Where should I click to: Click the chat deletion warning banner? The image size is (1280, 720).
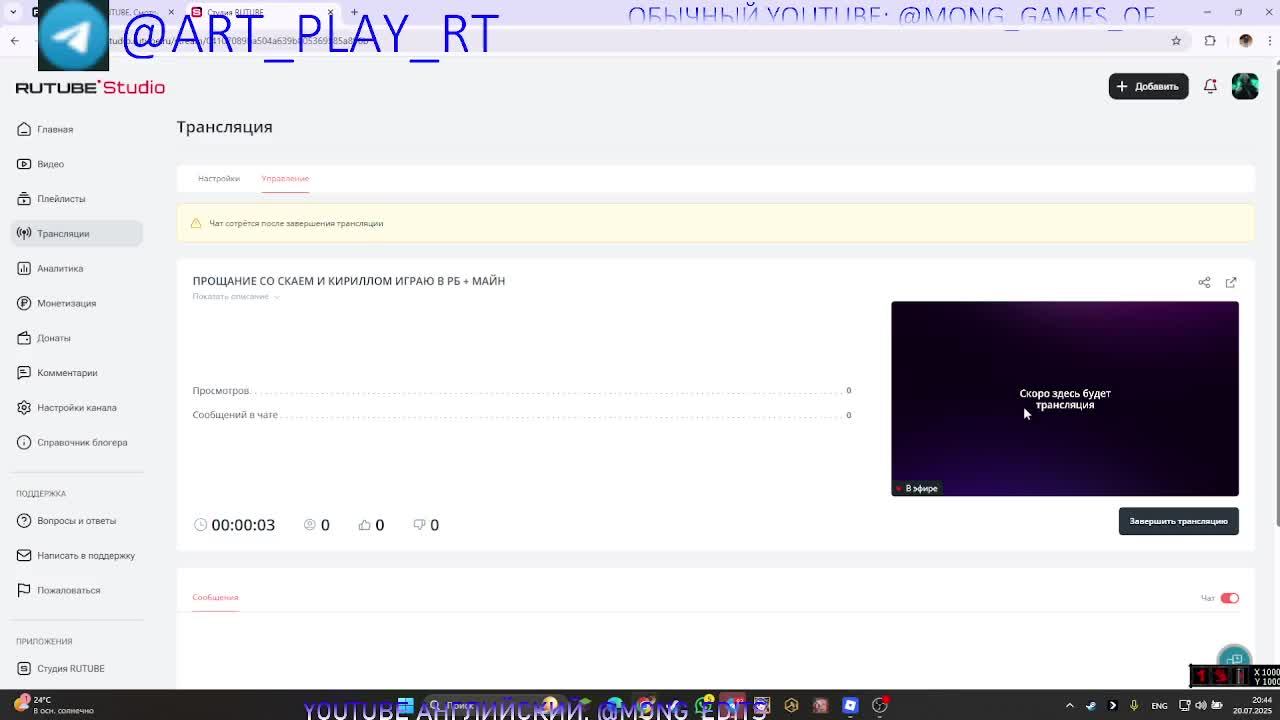(715, 223)
